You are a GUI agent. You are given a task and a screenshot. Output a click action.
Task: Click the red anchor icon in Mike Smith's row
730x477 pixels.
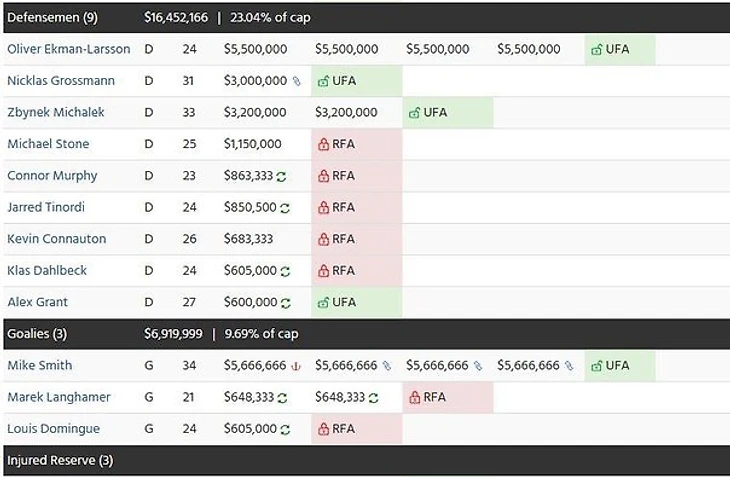point(296,366)
